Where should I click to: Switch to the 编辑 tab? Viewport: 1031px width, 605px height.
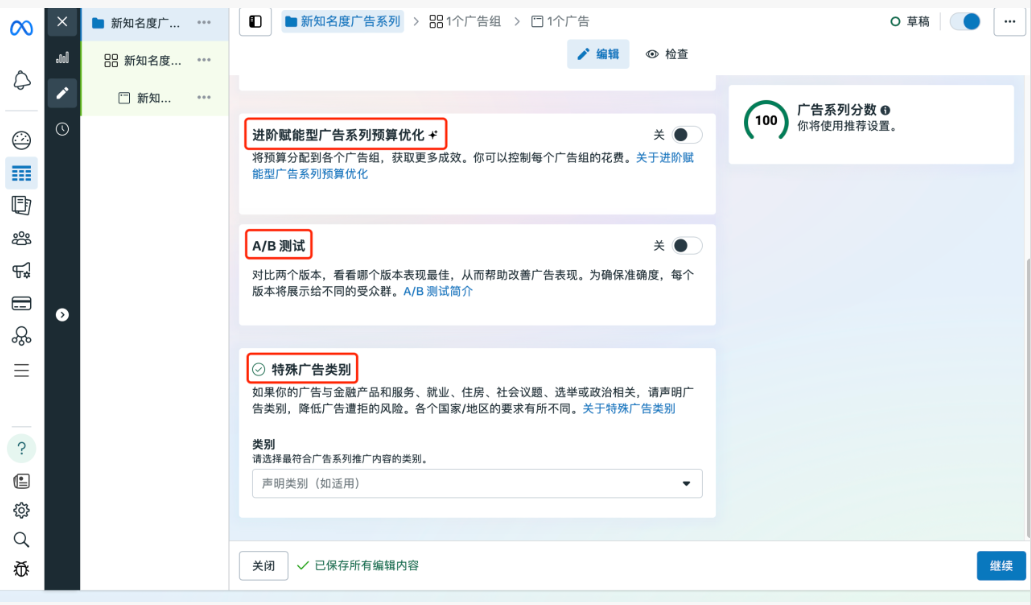(598, 54)
